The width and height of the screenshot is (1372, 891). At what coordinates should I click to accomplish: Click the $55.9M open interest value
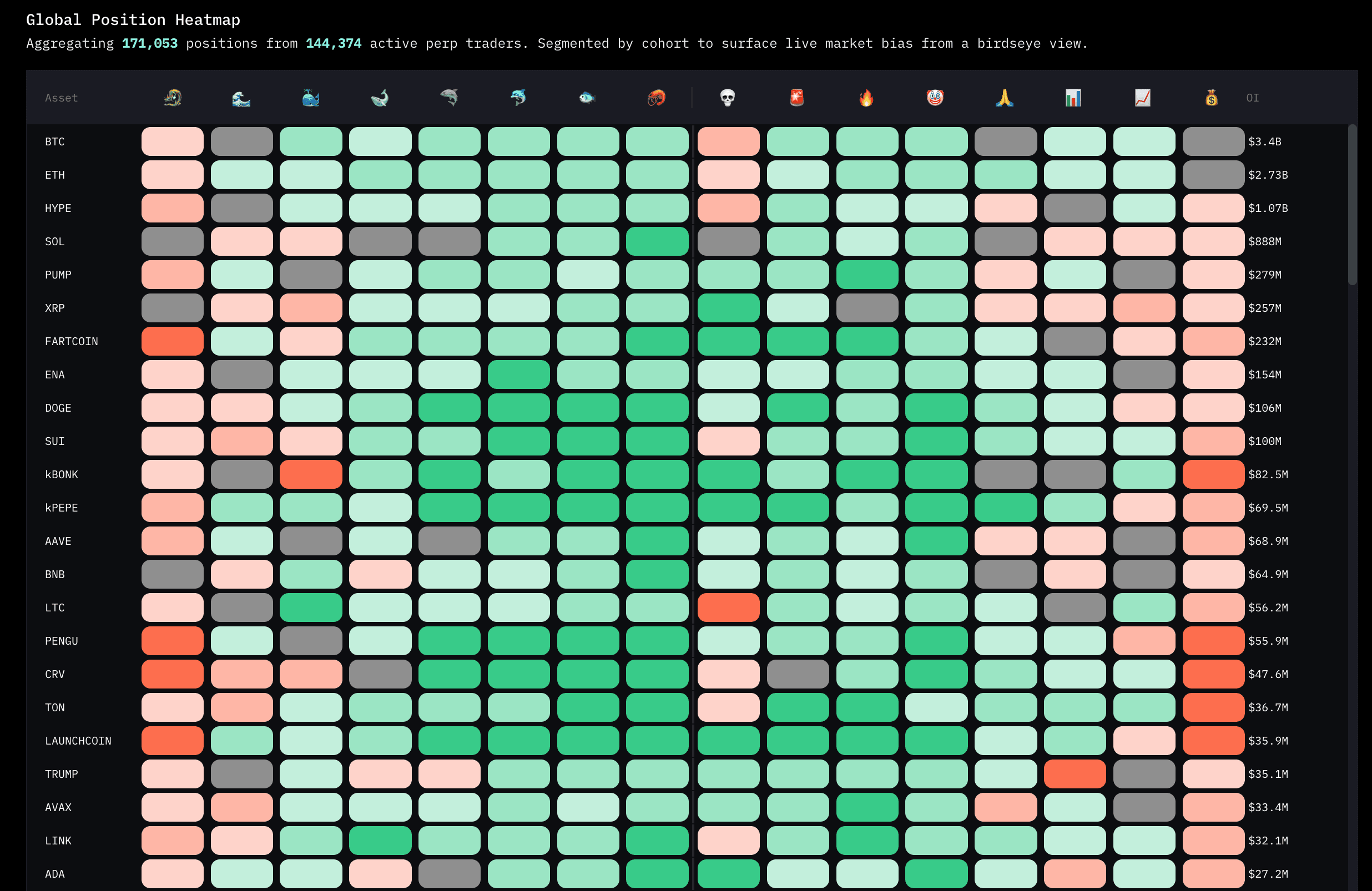click(x=1268, y=641)
